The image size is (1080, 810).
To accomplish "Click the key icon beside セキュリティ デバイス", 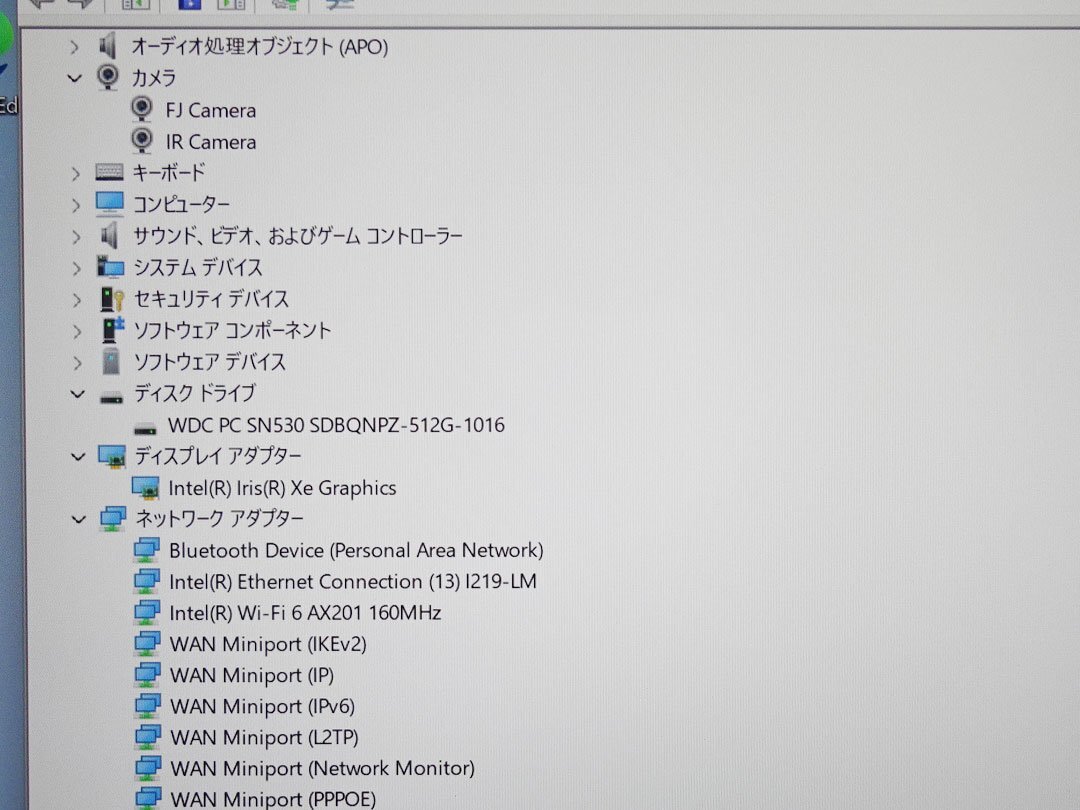I will coord(112,299).
